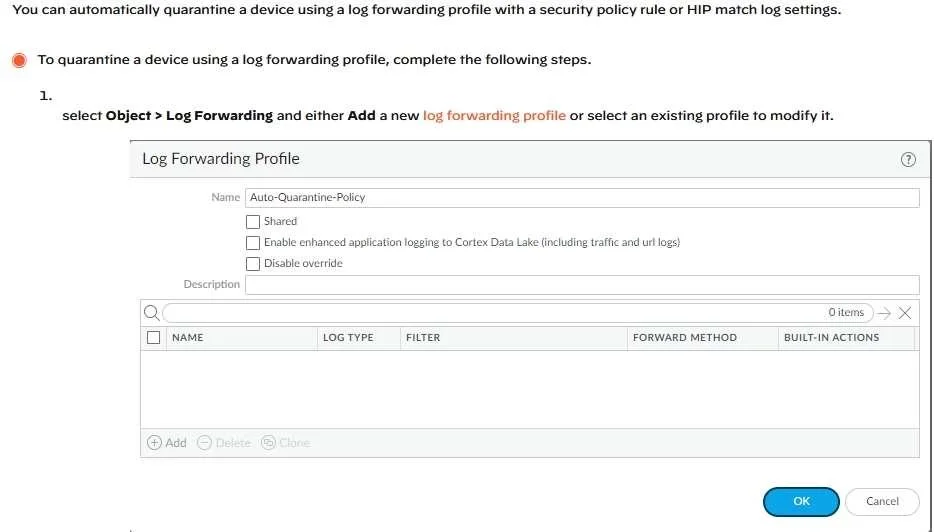Click the BUILT-IN ACTIONS column header
This screenshot has width=934, height=532.
[832, 337]
